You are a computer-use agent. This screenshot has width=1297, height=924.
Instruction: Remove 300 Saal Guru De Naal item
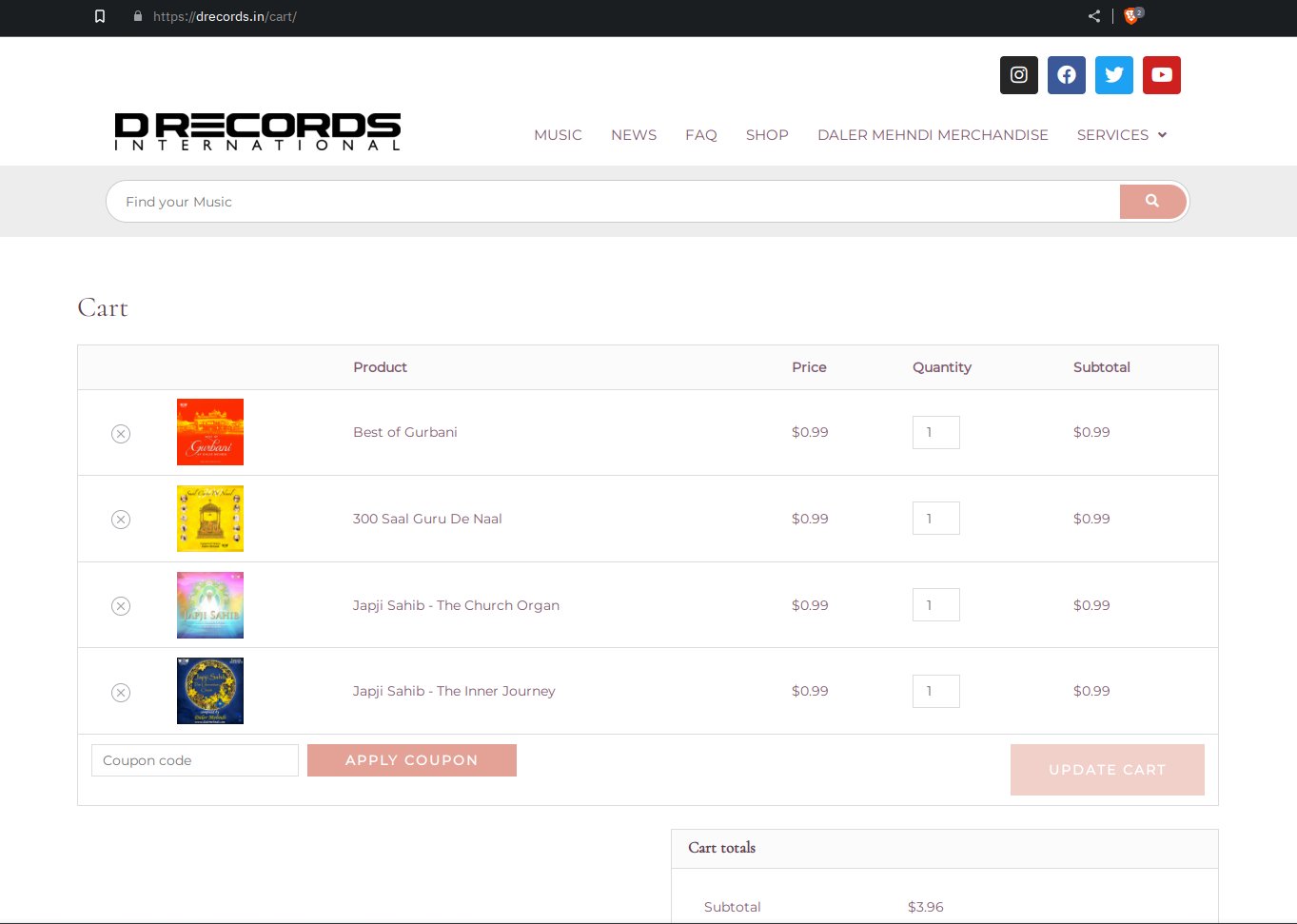click(x=121, y=520)
